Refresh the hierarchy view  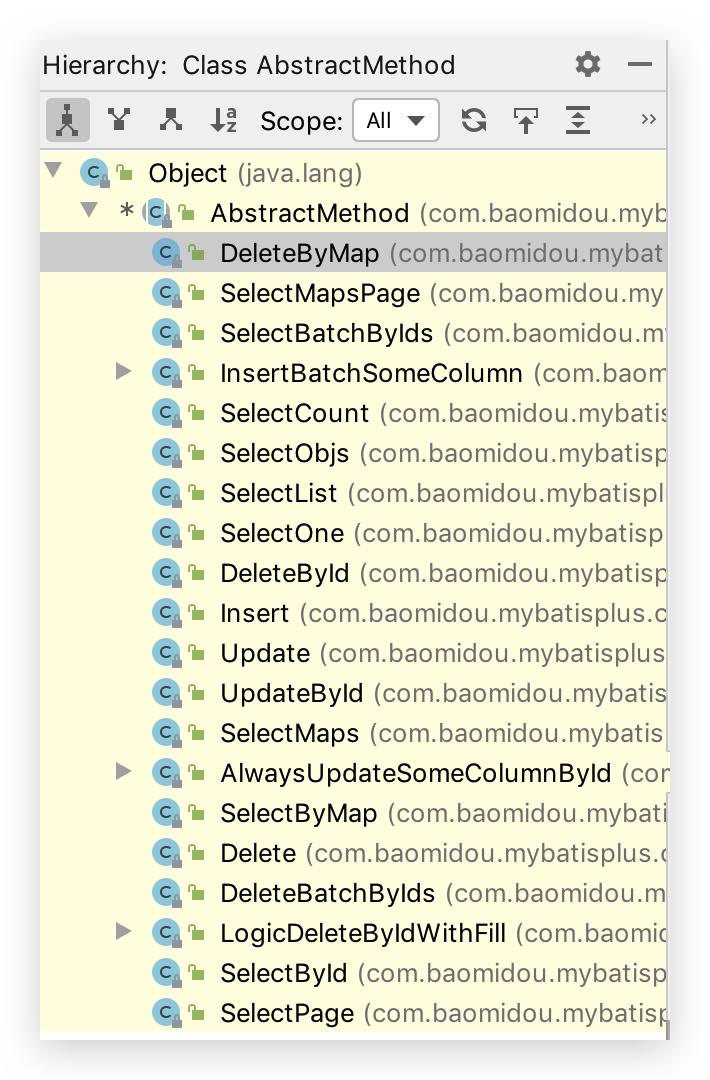[x=473, y=121]
